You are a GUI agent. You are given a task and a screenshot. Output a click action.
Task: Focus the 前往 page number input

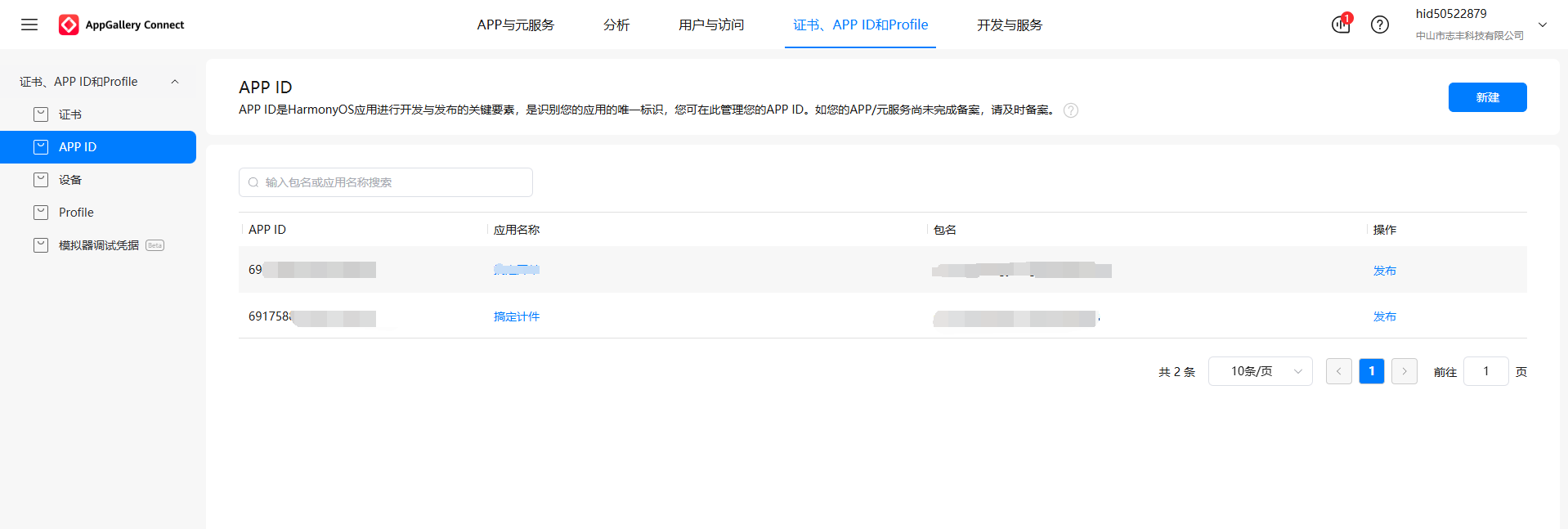(x=1486, y=371)
